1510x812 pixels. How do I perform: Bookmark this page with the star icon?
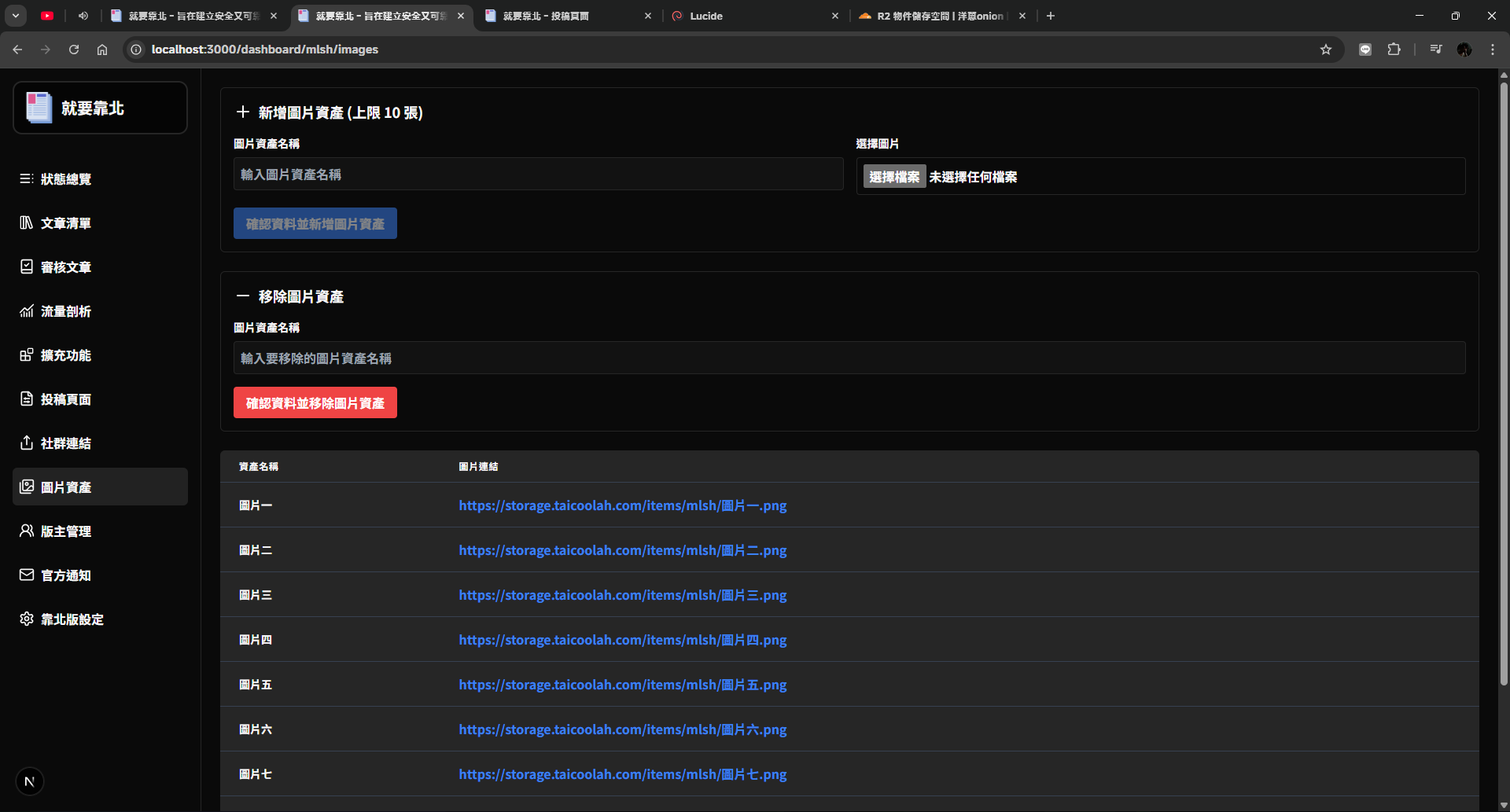pyautogui.click(x=1326, y=50)
